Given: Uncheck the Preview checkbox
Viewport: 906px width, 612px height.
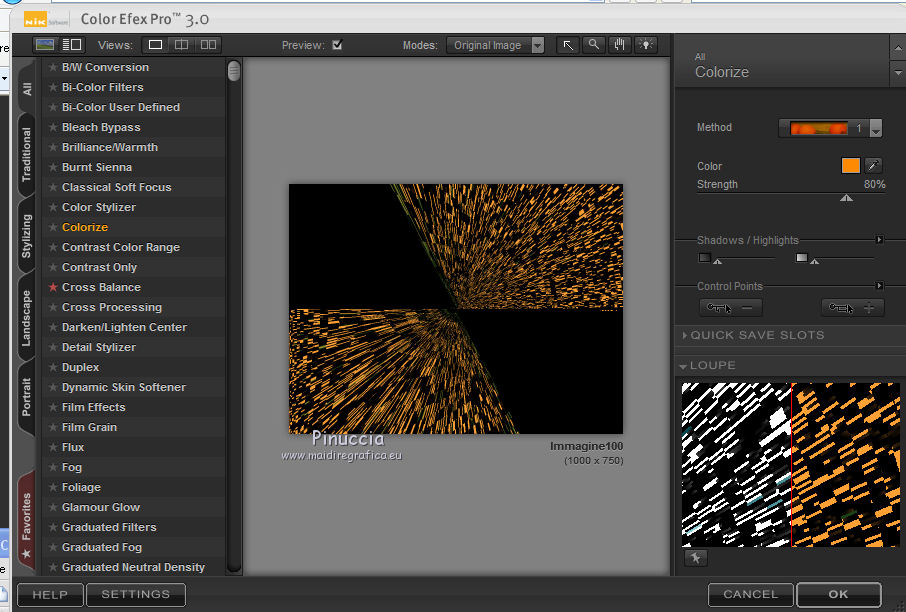Looking at the screenshot, I should (337, 45).
